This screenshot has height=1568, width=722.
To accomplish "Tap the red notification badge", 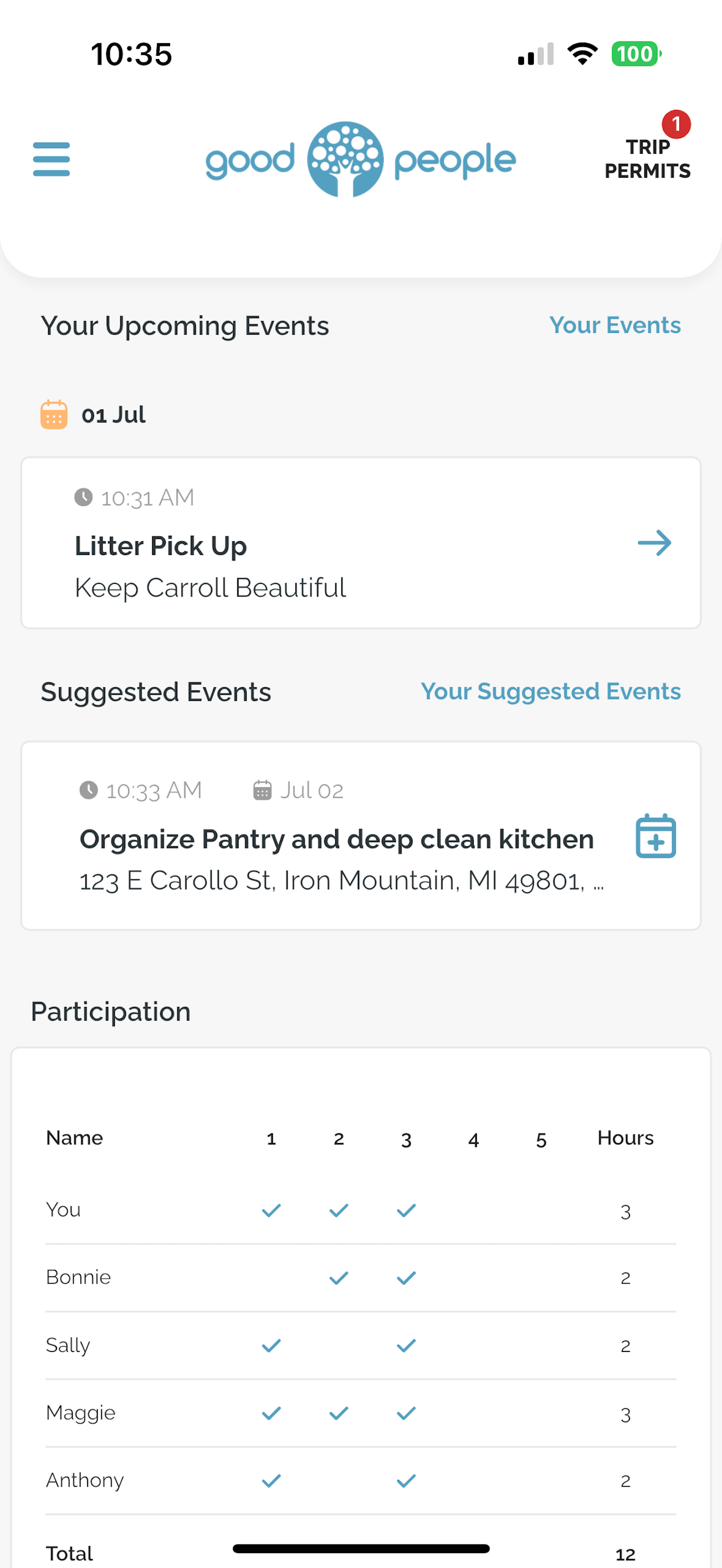I will point(676,124).
